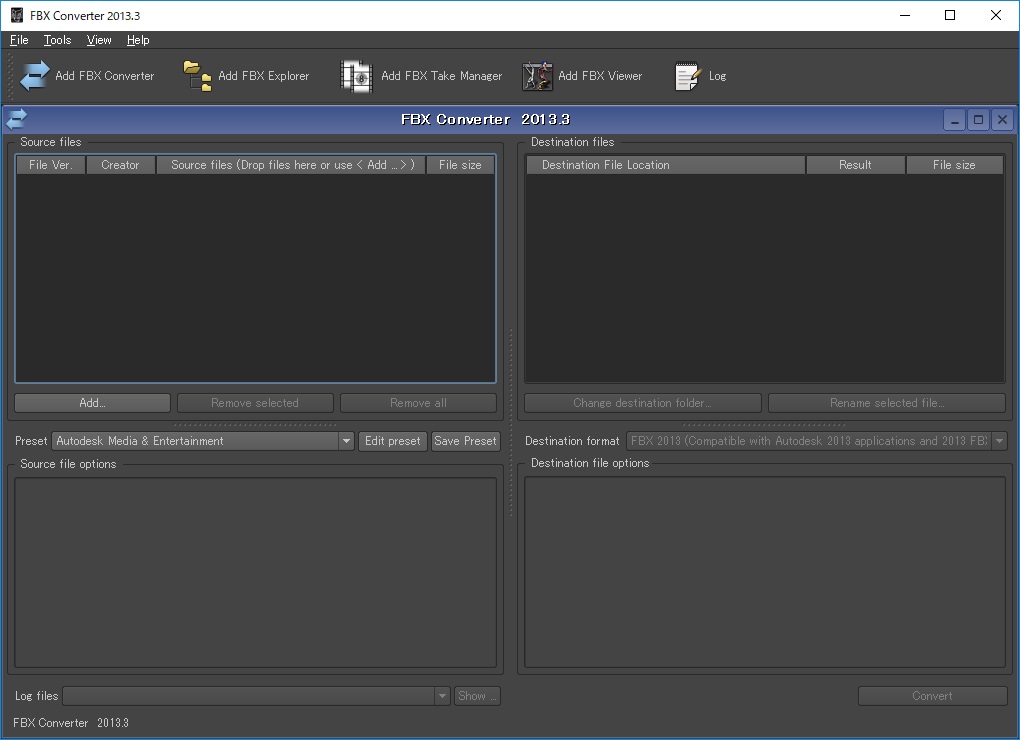The image size is (1020, 740).
Task: Close the main FBX Converter window
Action: click(x=995, y=15)
